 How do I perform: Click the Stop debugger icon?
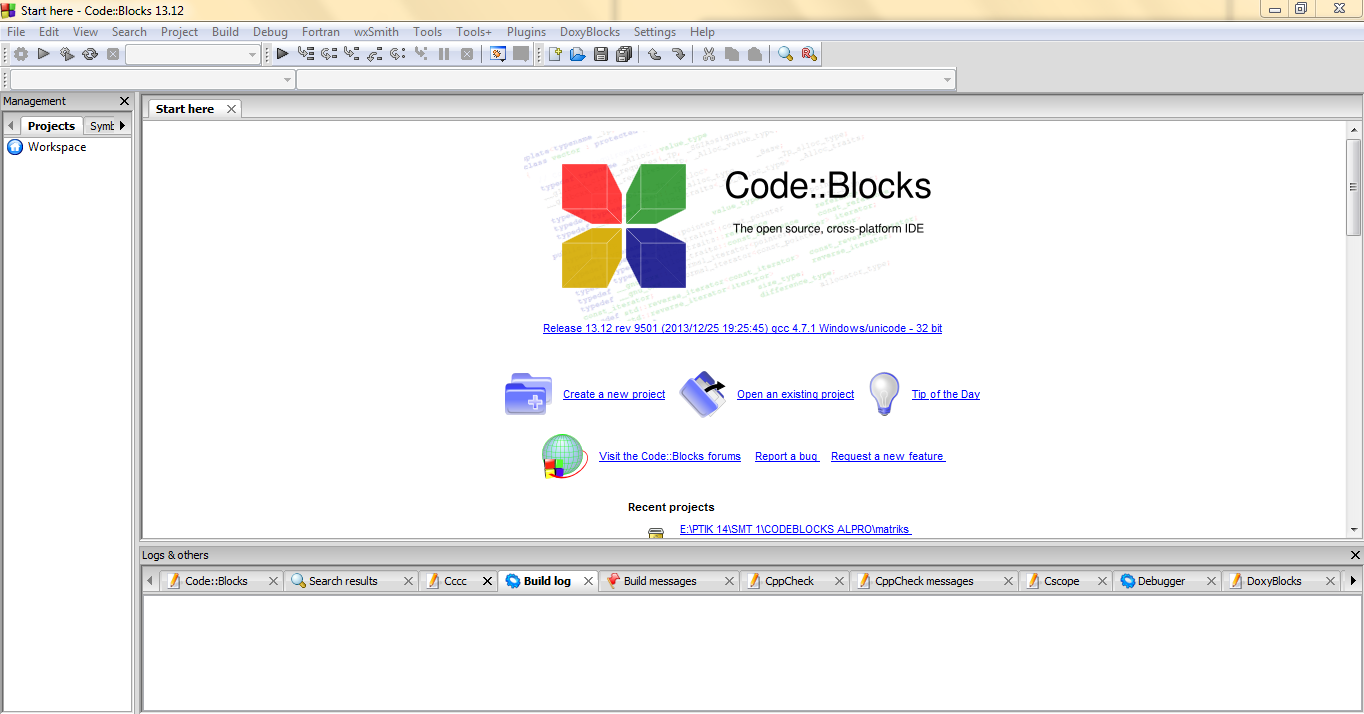[x=466, y=54]
